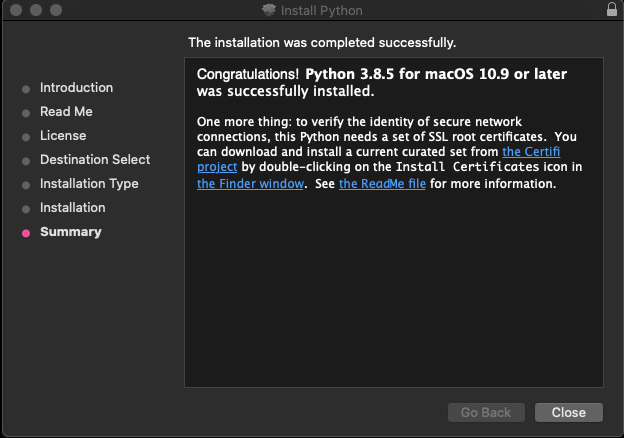
Task: Click the Install Python window title
Action: click(x=321, y=10)
